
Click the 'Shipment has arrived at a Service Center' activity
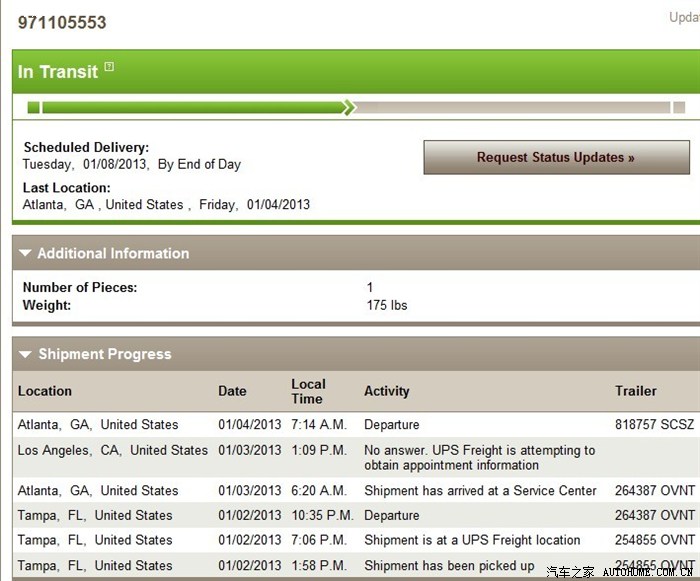tap(480, 491)
